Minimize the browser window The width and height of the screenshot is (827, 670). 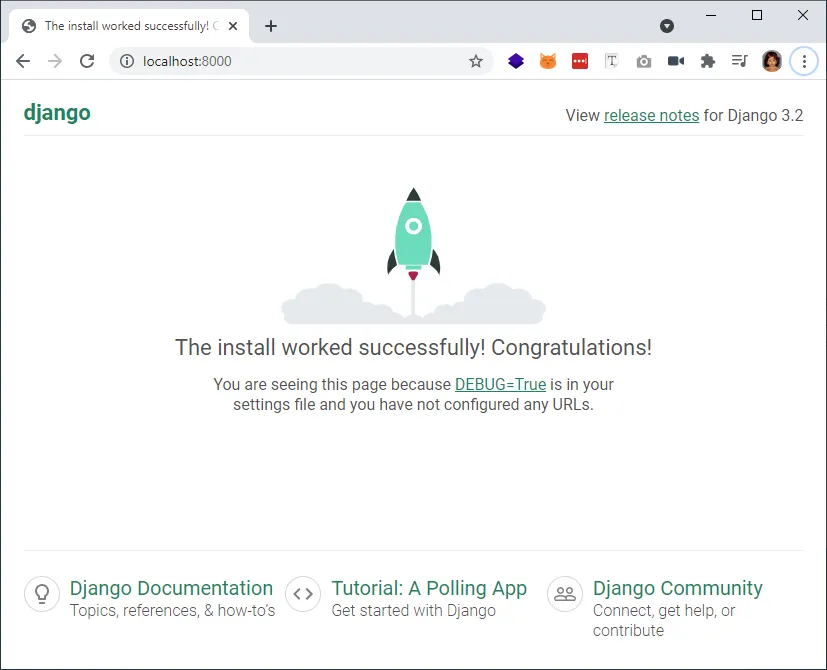coord(711,15)
